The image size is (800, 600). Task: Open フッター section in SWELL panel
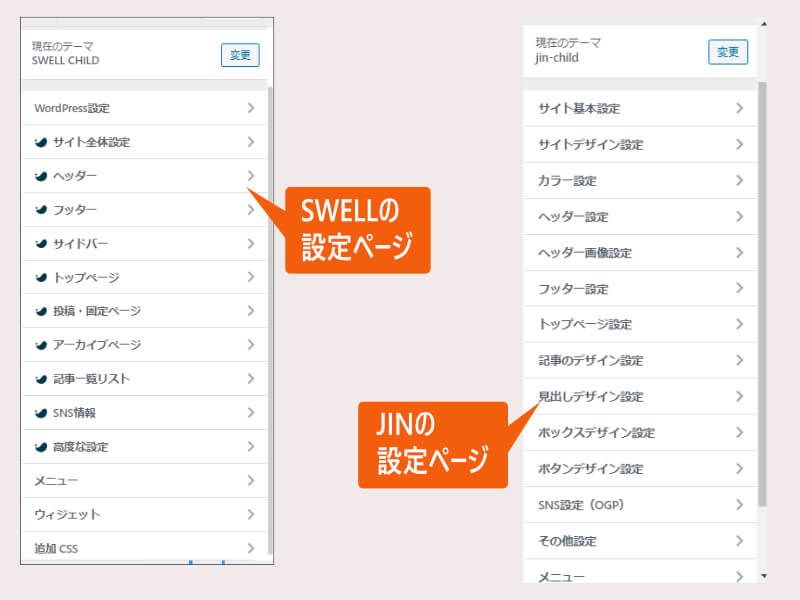[x=145, y=210]
